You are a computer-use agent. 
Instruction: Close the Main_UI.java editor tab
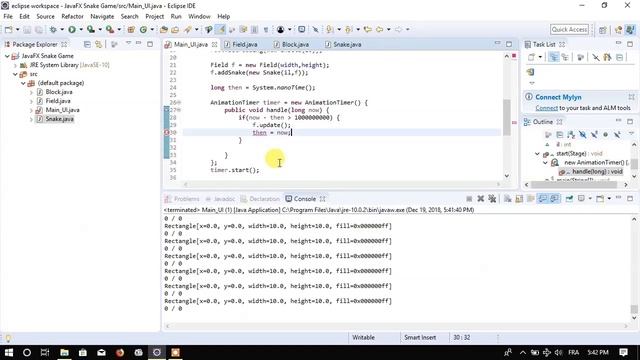pos(214,44)
